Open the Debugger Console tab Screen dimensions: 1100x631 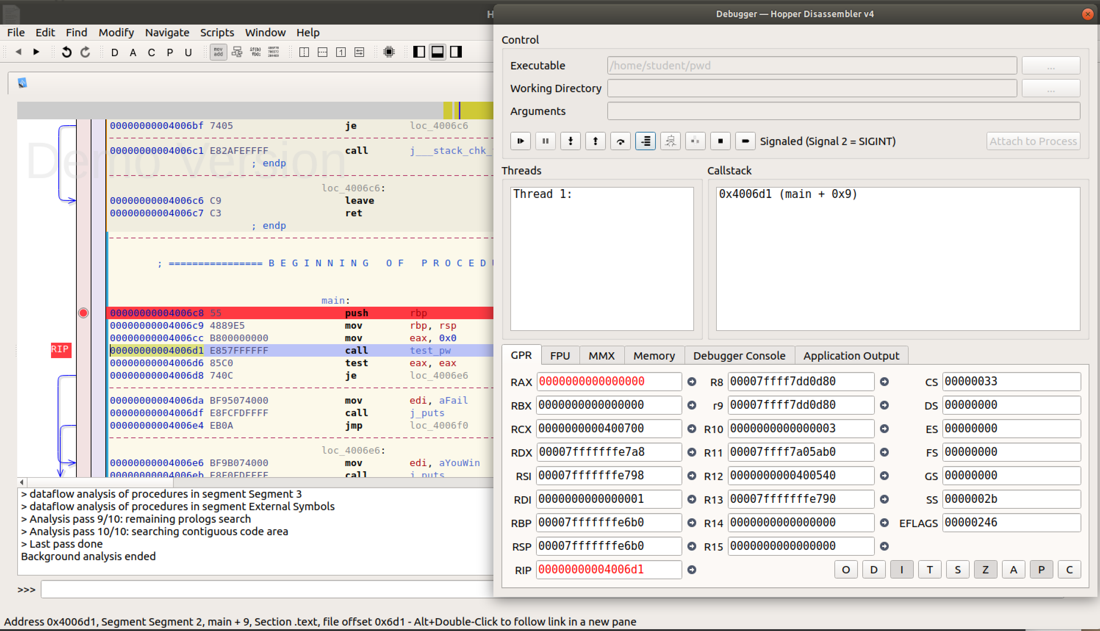(739, 356)
